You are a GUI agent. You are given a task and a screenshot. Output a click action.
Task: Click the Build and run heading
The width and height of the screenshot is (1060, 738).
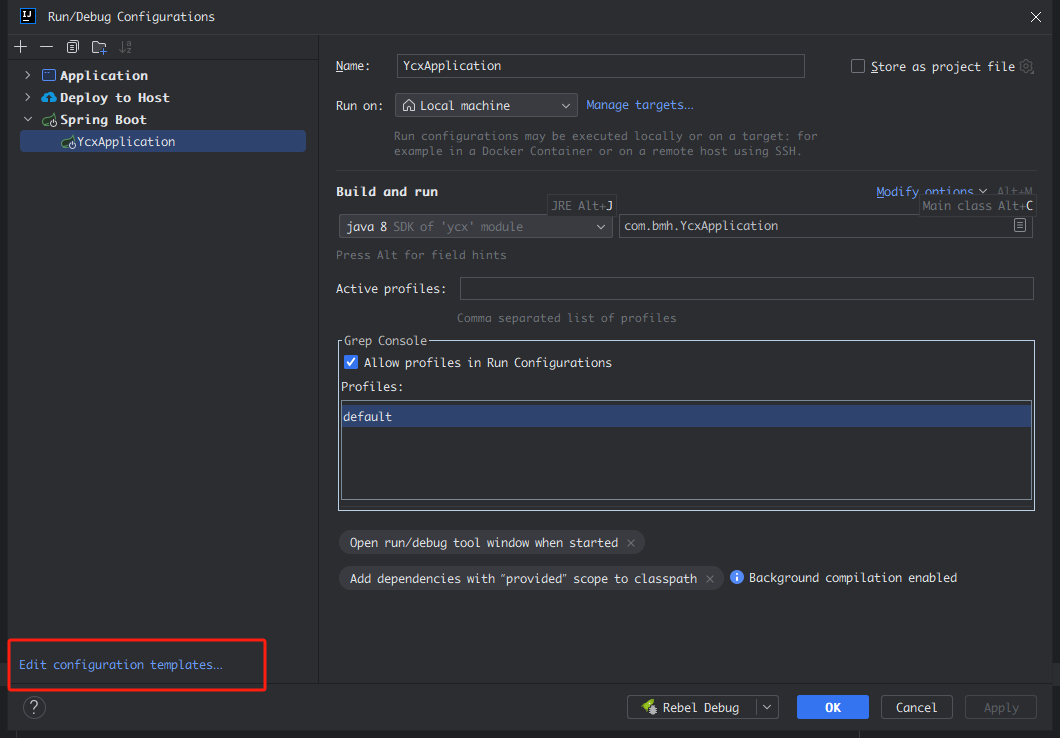tap(387, 191)
